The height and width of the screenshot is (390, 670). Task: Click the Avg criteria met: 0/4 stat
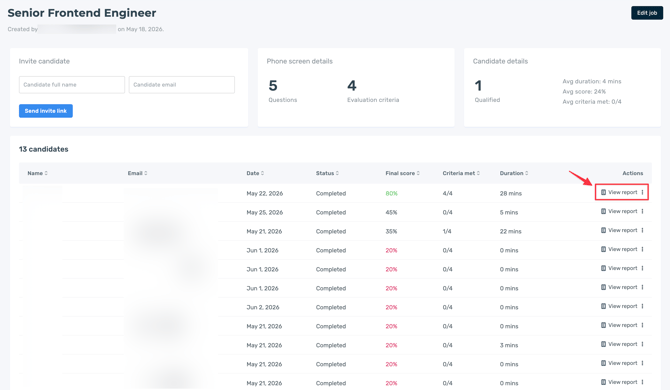pos(592,102)
